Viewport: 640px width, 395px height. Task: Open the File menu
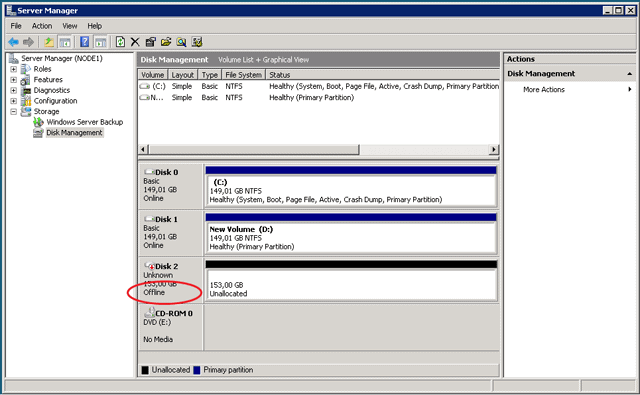click(16, 26)
